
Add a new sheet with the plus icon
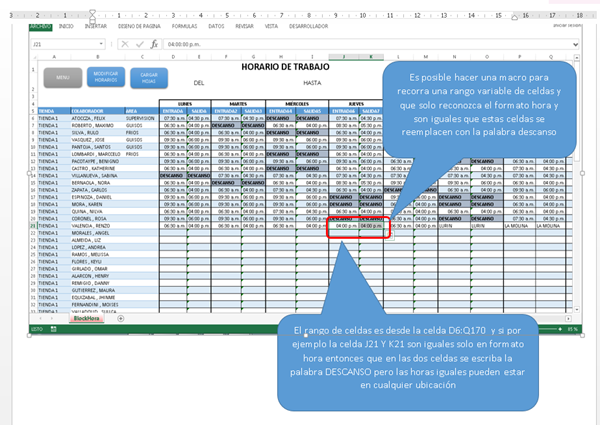point(121,318)
